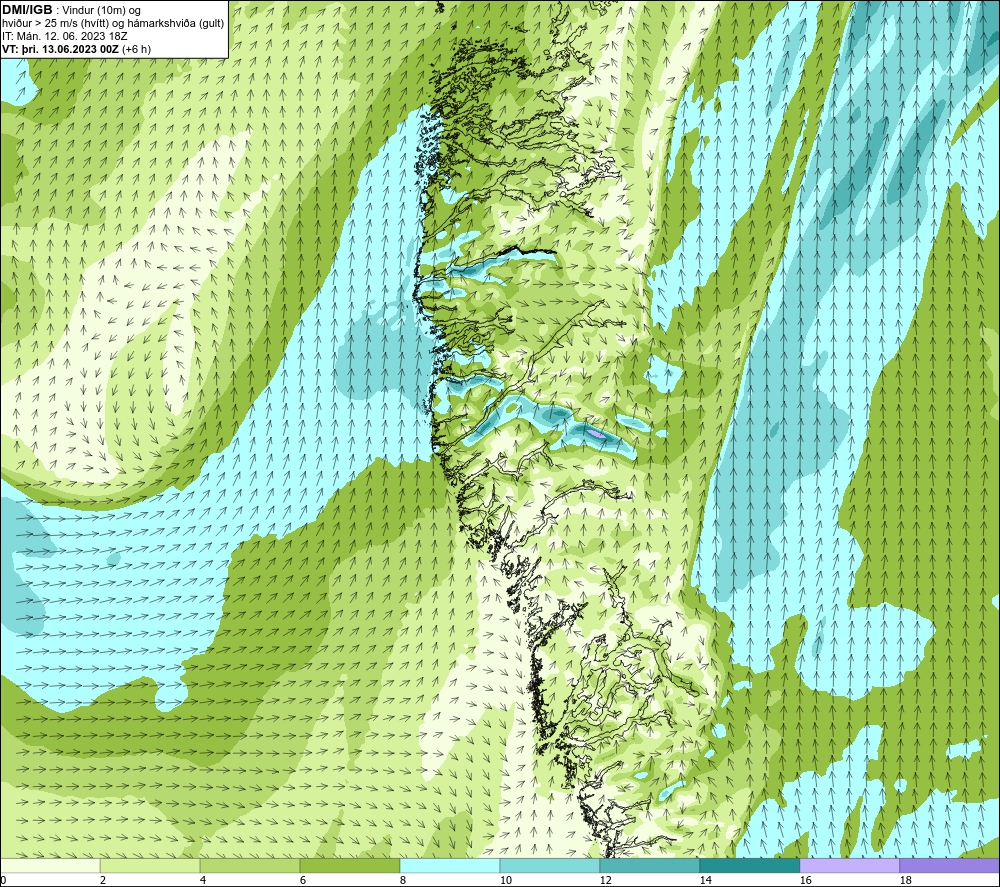Image resolution: width=1000 pixels, height=887 pixels.
Task: Click the legend label '14'
Action: tap(705, 881)
